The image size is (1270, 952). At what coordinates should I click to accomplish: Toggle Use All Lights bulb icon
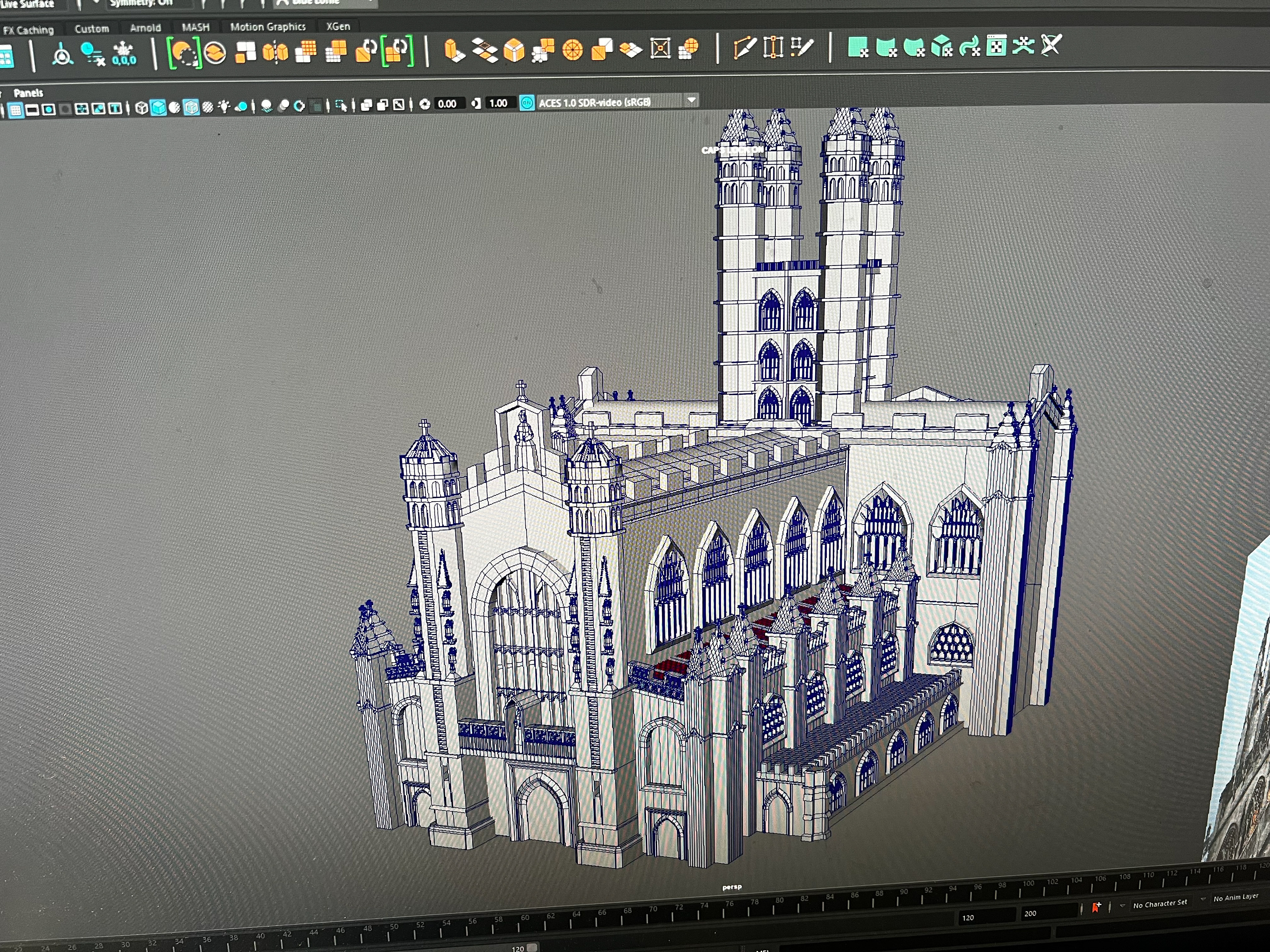point(224,106)
